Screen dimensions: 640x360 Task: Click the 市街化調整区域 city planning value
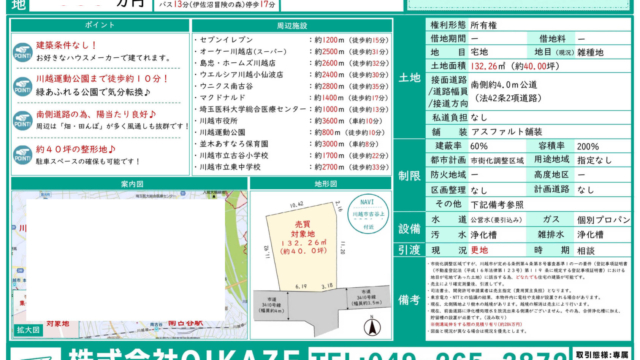[497, 161]
